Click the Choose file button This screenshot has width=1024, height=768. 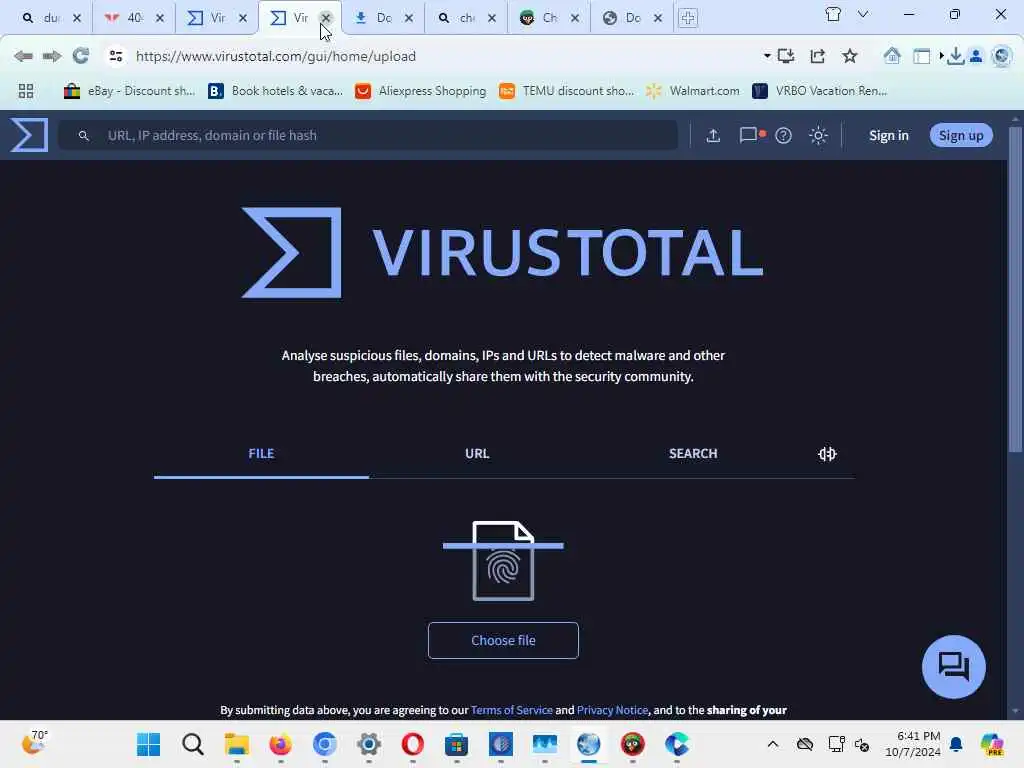(503, 641)
